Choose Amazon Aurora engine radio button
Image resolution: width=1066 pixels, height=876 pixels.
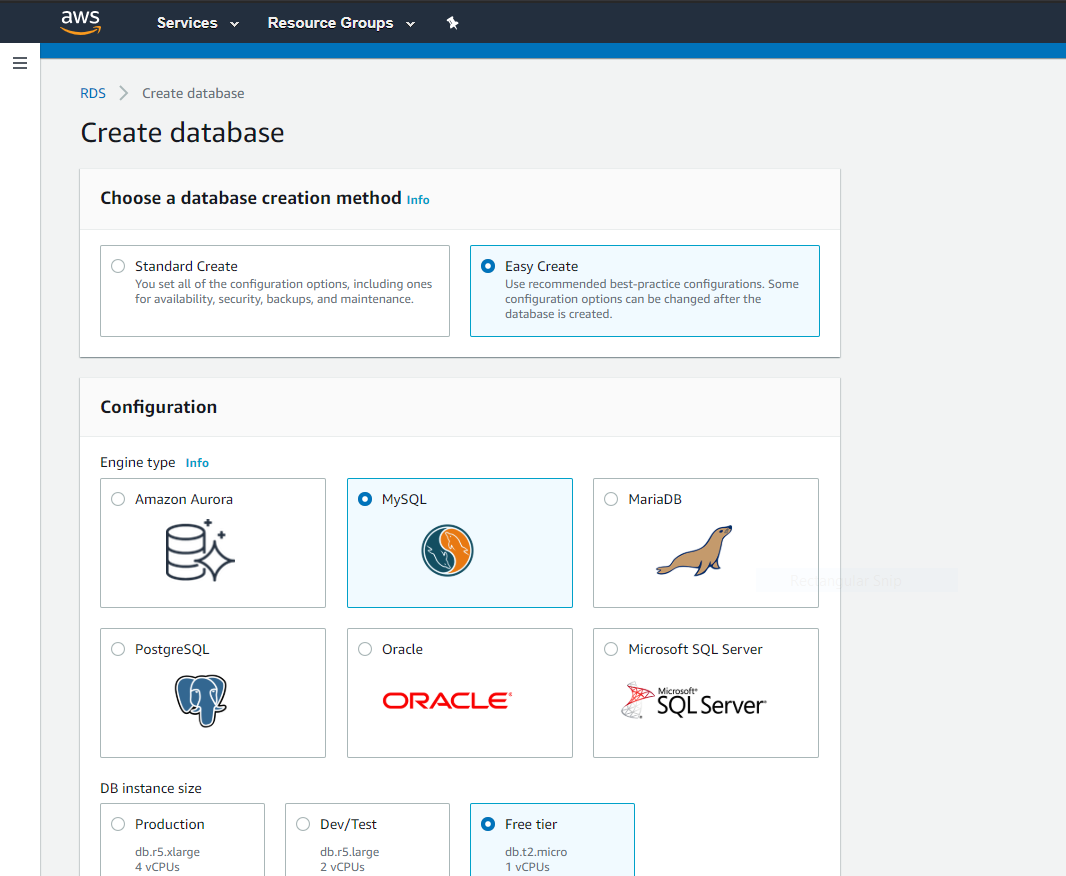pos(118,499)
